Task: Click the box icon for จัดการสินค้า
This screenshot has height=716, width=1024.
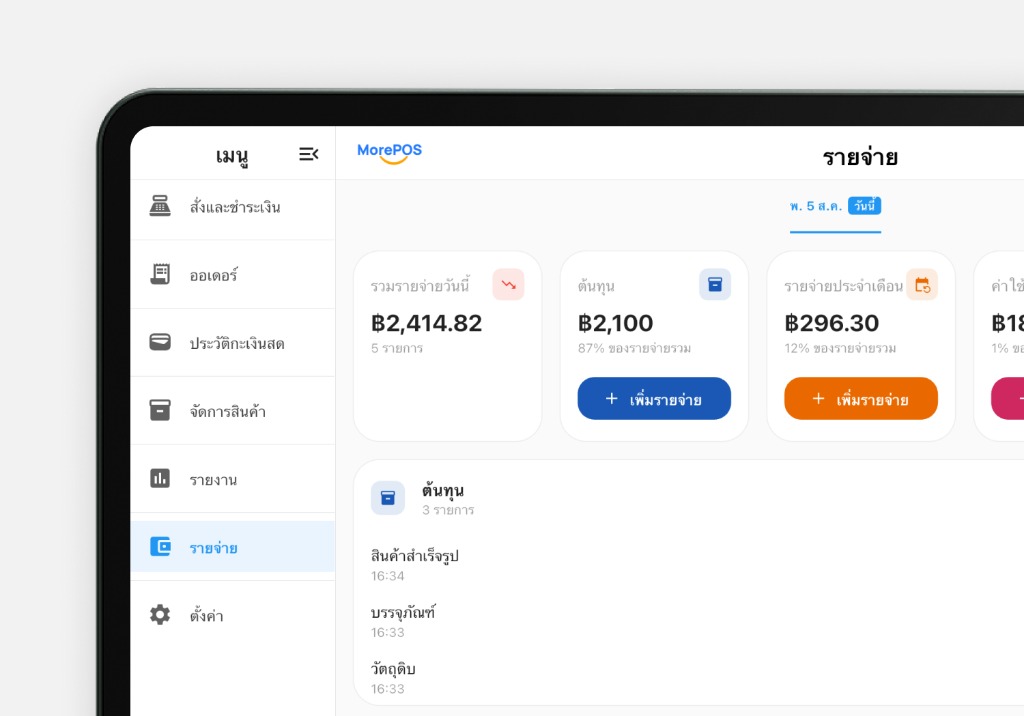Action: click(160, 410)
